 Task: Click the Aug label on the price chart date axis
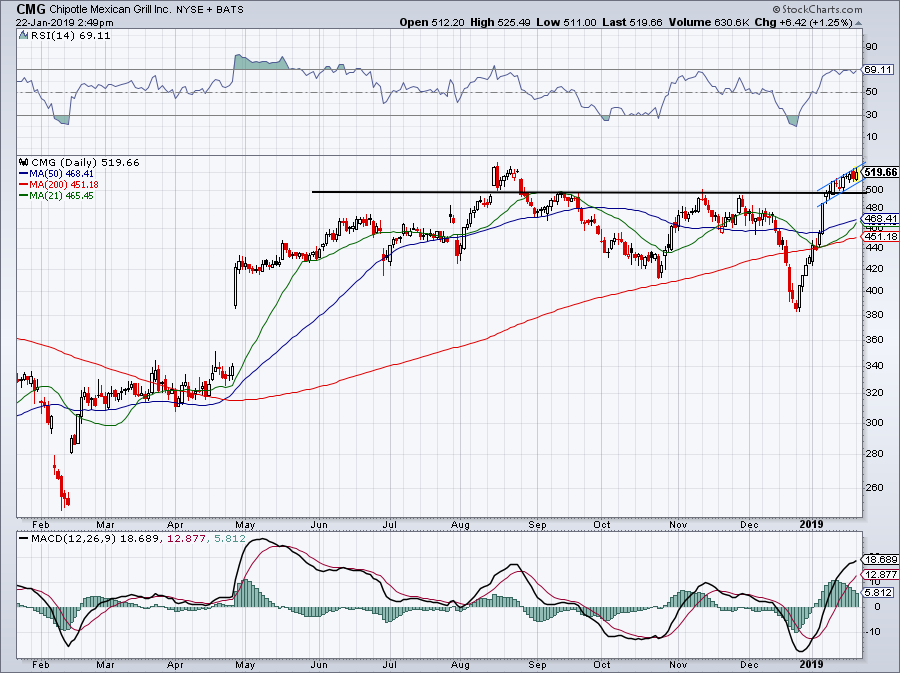coord(460,524)
